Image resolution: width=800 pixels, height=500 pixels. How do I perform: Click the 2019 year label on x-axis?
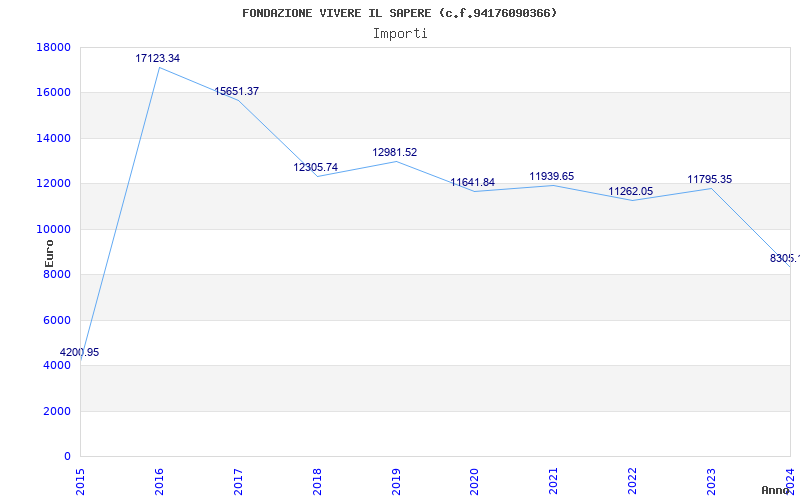point(395,480)
